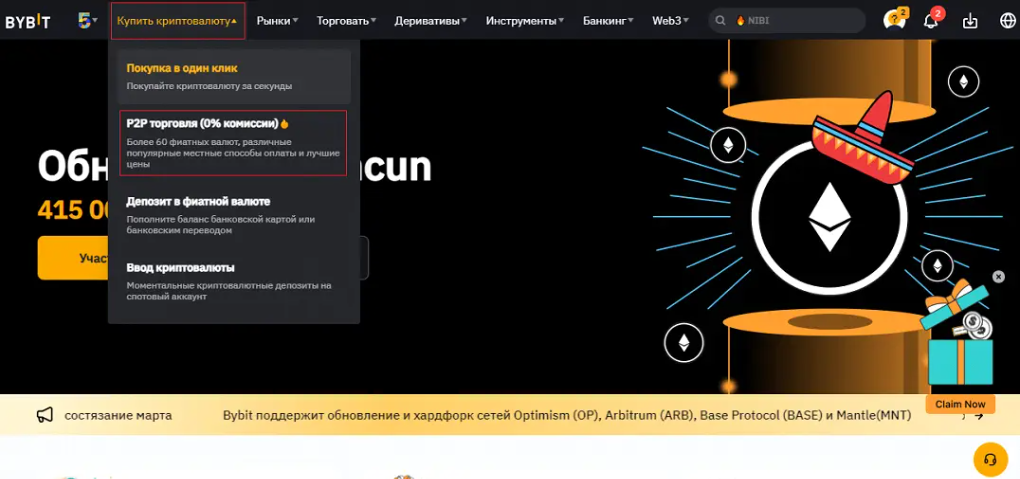Select Покупка в один клик

click(x=234, y=76)
